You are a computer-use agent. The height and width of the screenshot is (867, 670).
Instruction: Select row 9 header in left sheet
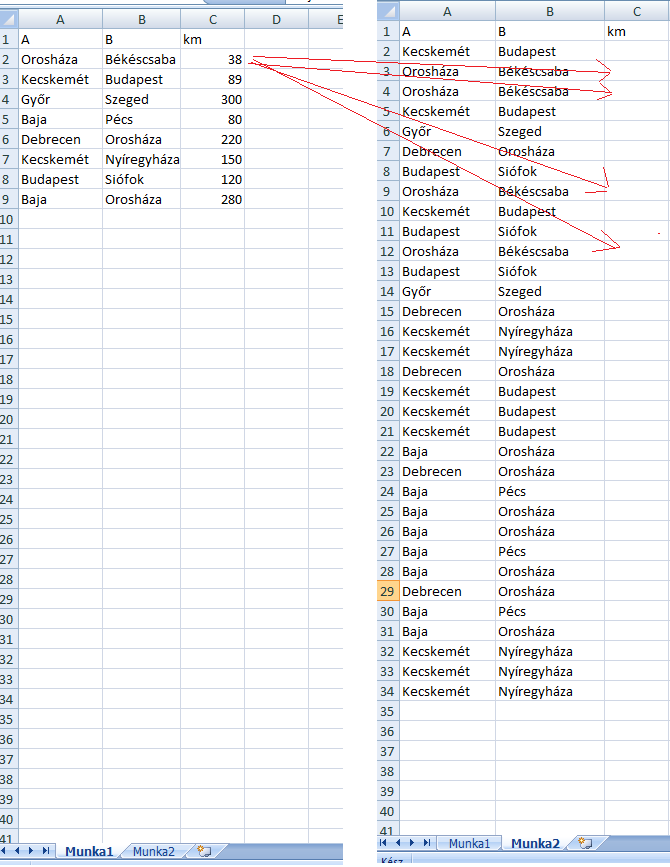click(9, 199)
